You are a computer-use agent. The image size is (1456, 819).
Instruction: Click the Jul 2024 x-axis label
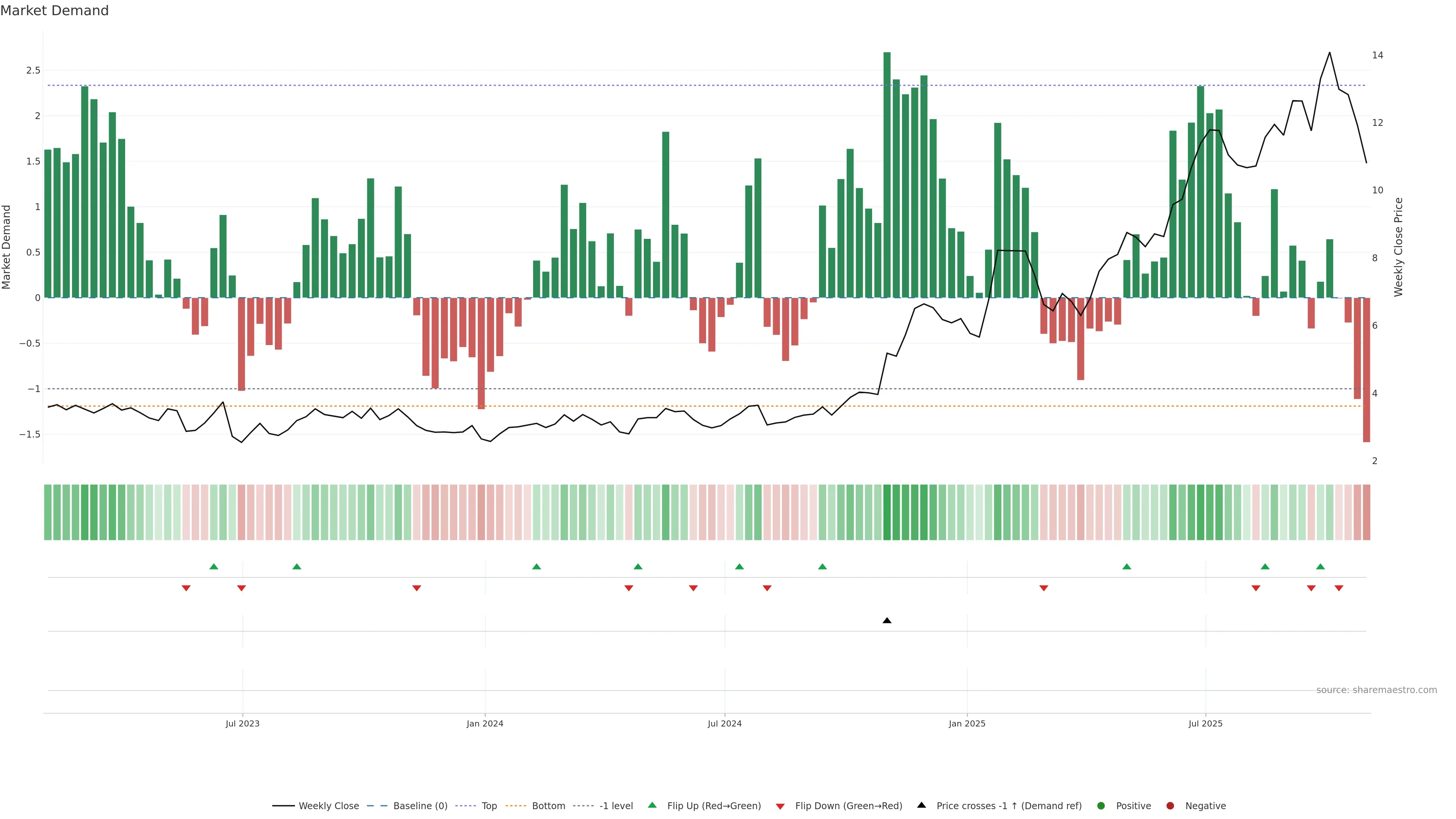pos(725,723)
